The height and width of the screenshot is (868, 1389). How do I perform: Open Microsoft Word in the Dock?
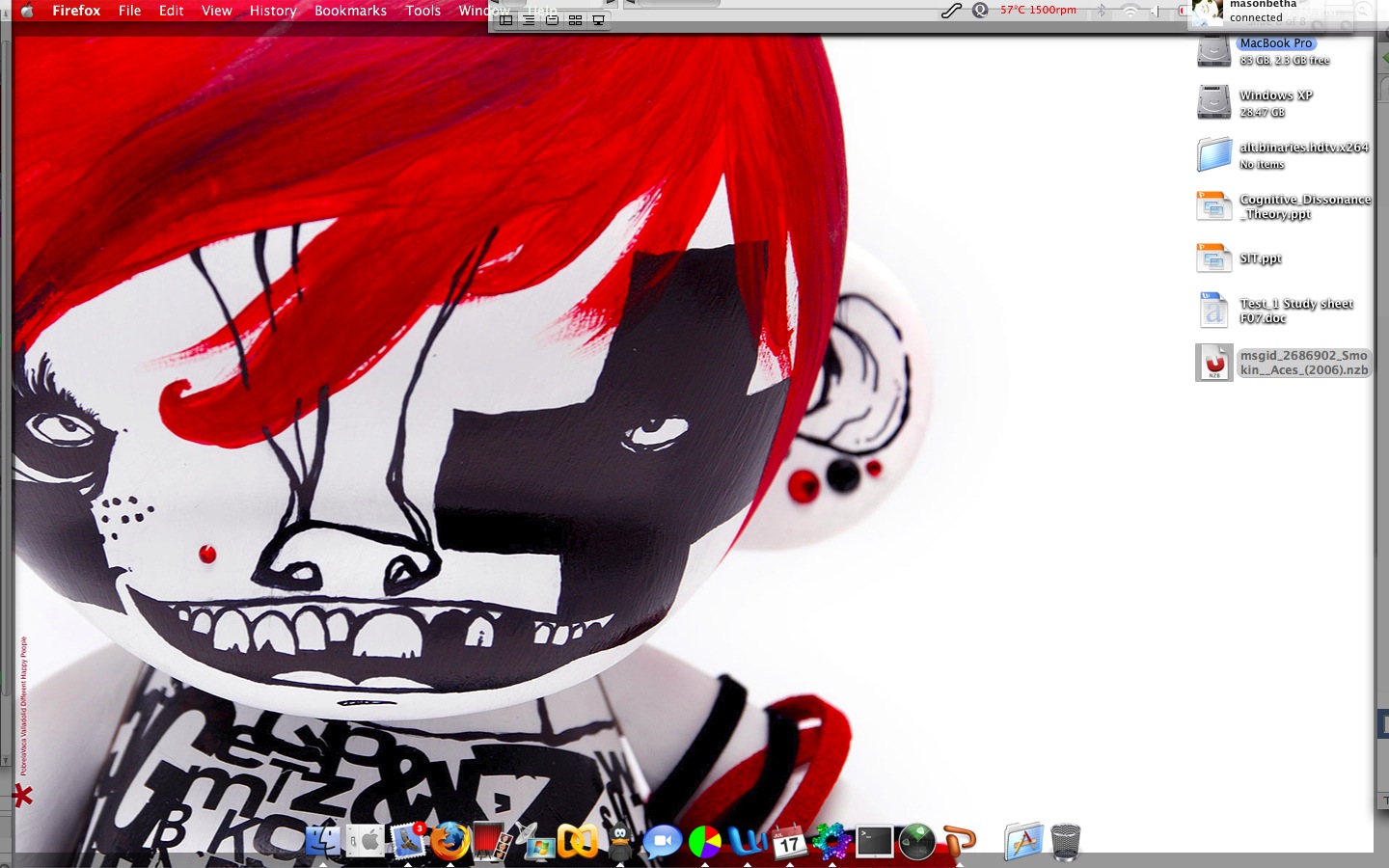[748, 841]
